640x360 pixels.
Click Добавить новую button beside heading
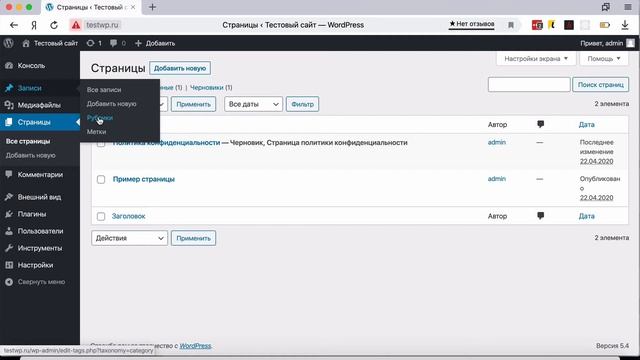click(x=180, y=68)
